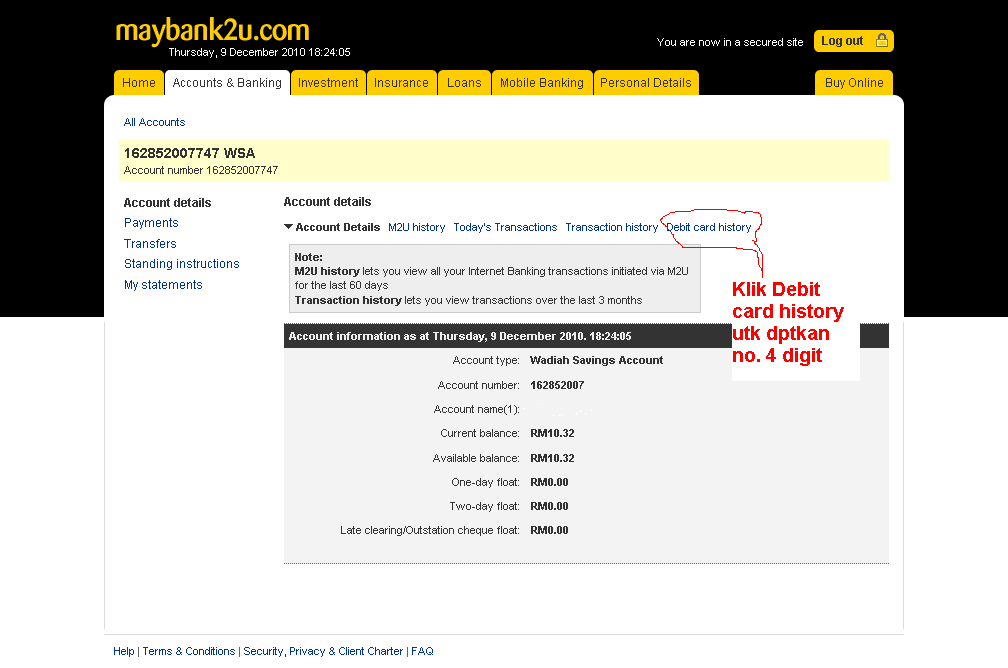Open the Personal Details tab

[x=645, y=83]
